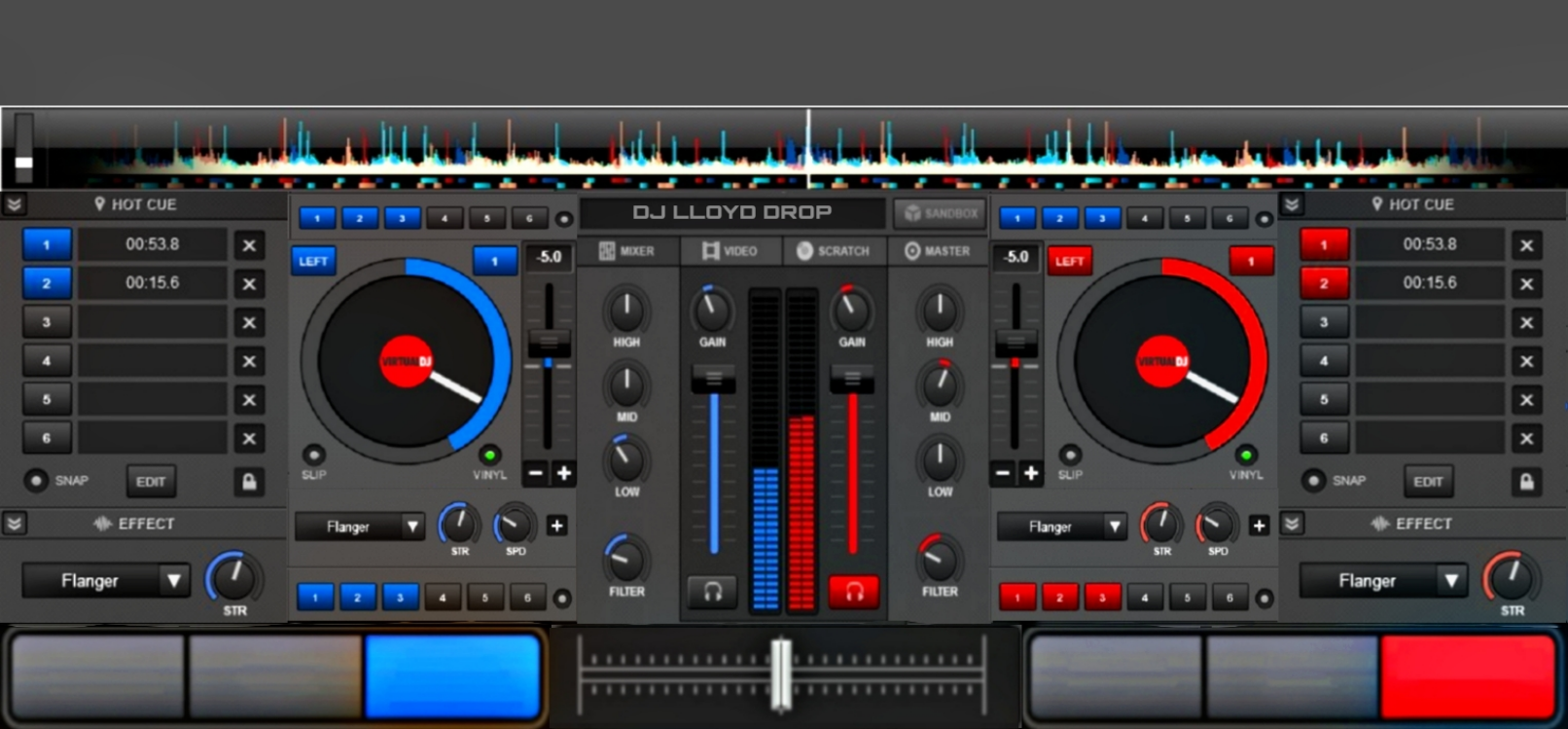The image size is (1568, 729).
Task: Click the left effect STR knob in the bottom panel
Action: click(x=234, y=578)
